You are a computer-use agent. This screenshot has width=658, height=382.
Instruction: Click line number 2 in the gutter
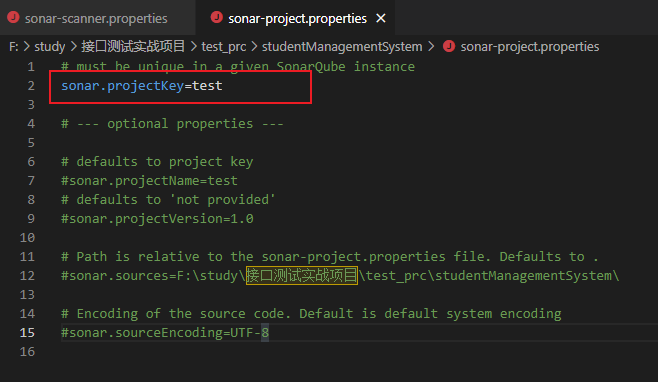click(31, 86)
